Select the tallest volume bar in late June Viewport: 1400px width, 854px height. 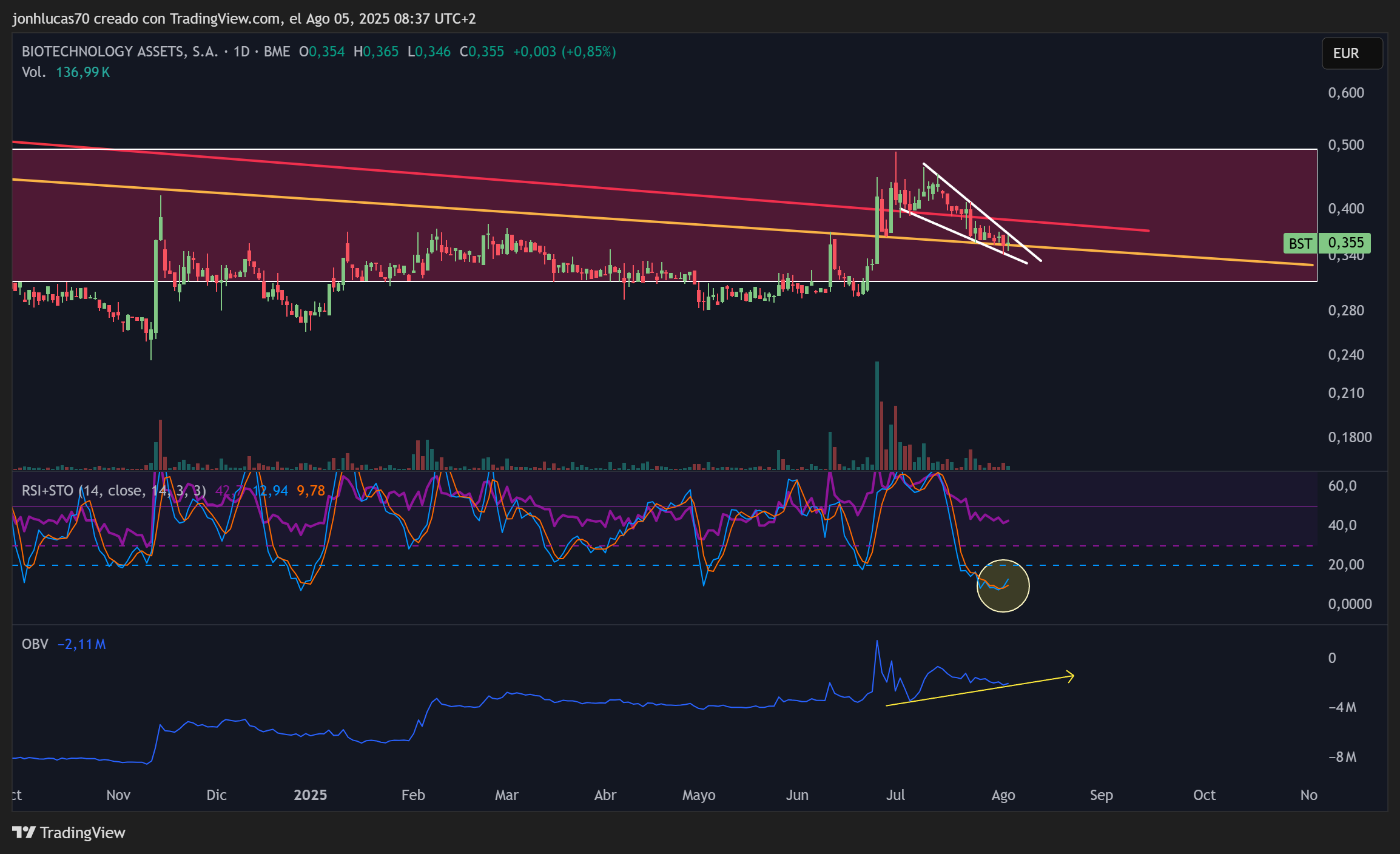click(x=877, y=415)
